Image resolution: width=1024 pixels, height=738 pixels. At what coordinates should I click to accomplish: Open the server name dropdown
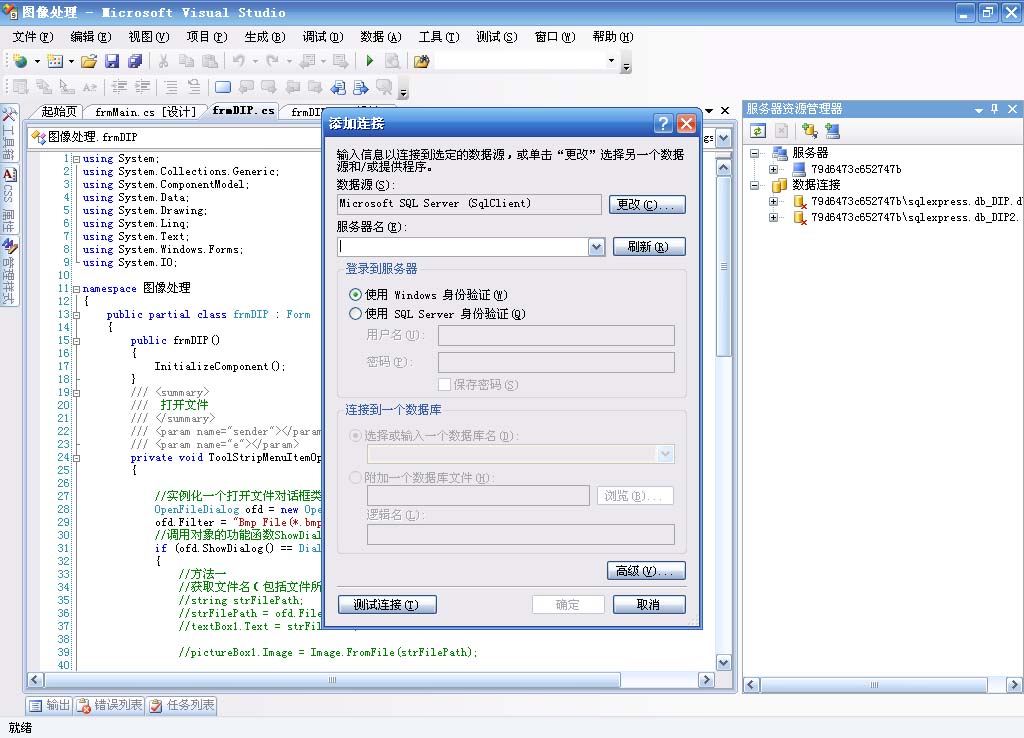tap(596, 247)
